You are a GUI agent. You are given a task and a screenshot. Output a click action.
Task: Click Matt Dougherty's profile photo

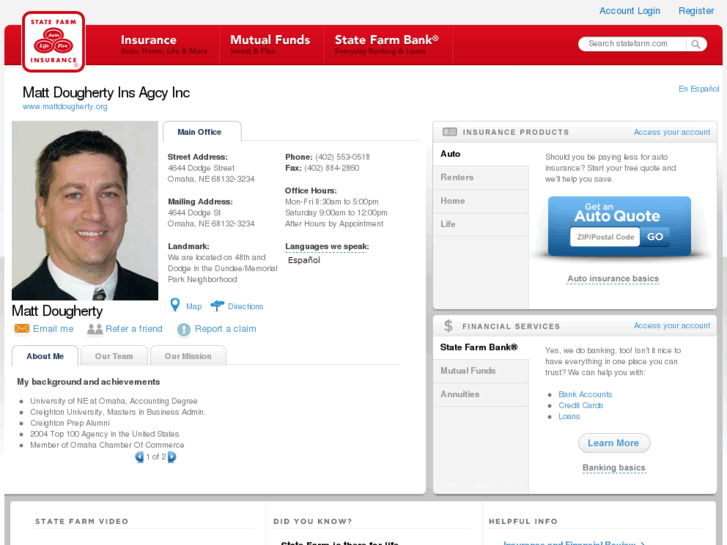(85, 211)
